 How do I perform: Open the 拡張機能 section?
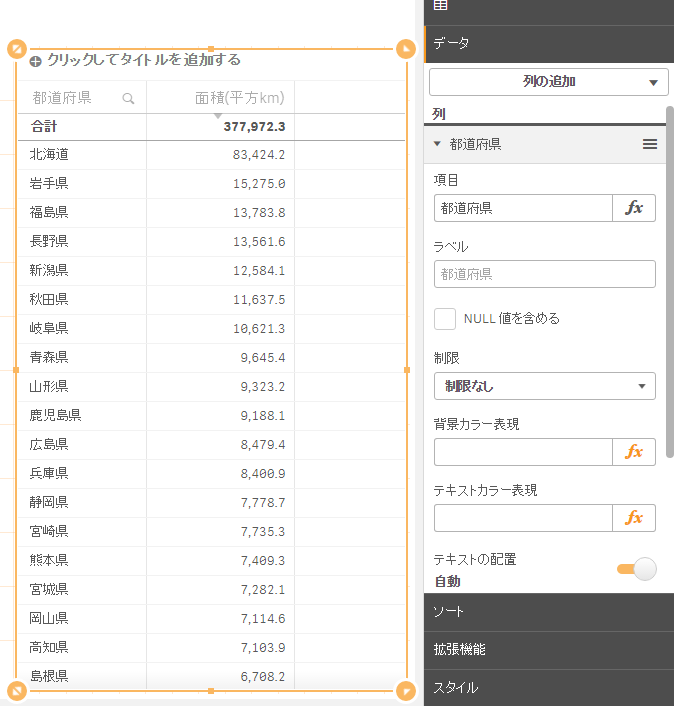click(549, 650)
